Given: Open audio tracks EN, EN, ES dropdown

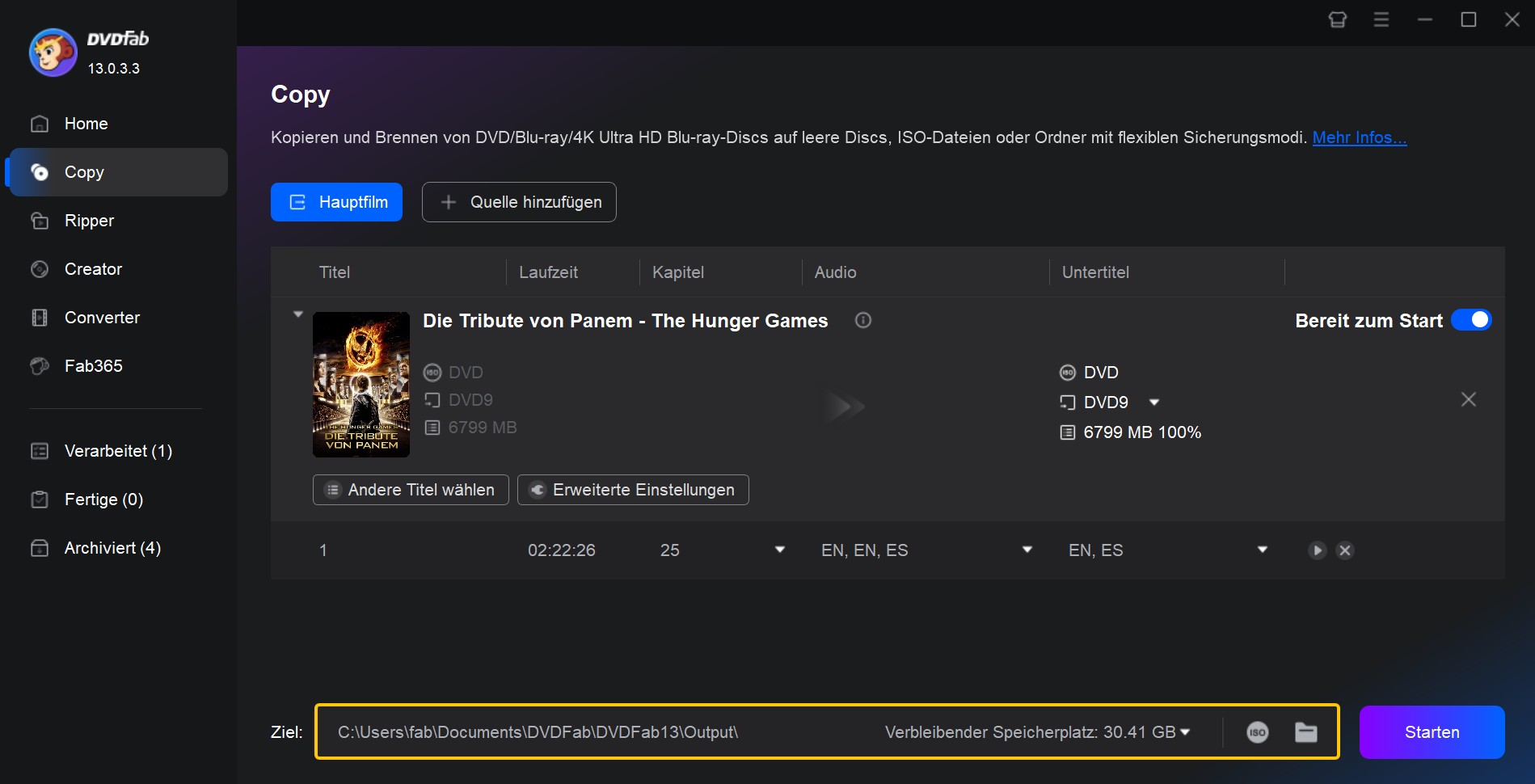Looking at the screenshot, I should [1027, 550].
